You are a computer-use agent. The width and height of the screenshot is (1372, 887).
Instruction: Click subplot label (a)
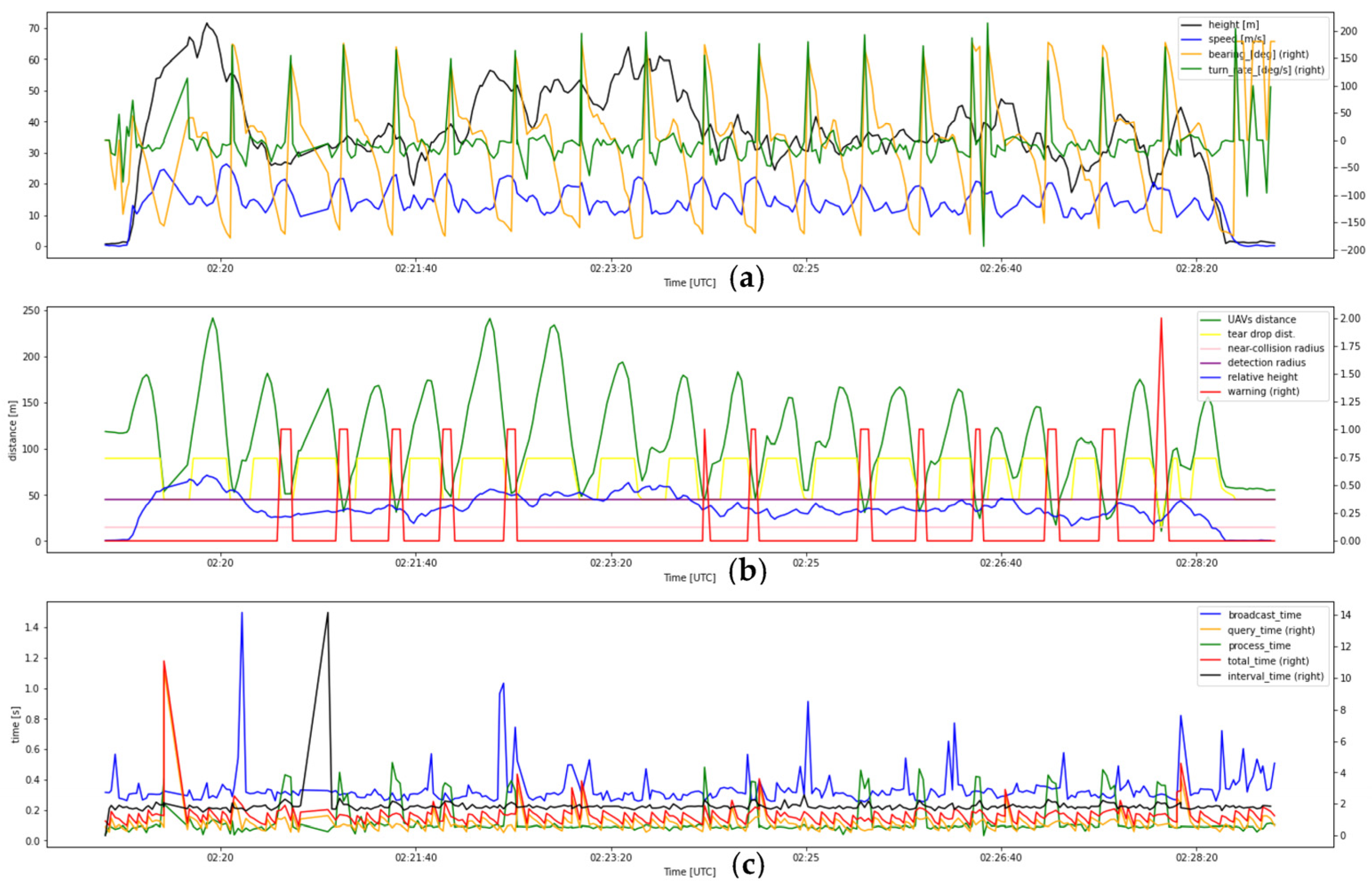(x=746, y=279)
